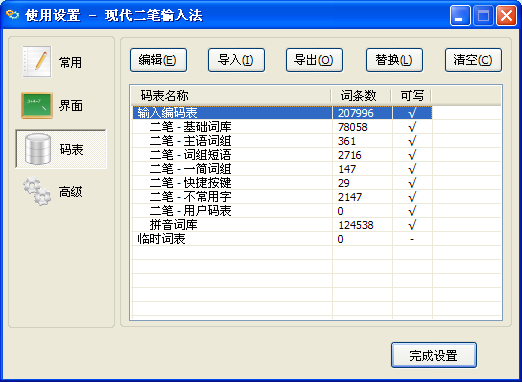Minimize the 使用设置 window
The height and width of the screenshot is (382, 522).
(x=460, y=15)
